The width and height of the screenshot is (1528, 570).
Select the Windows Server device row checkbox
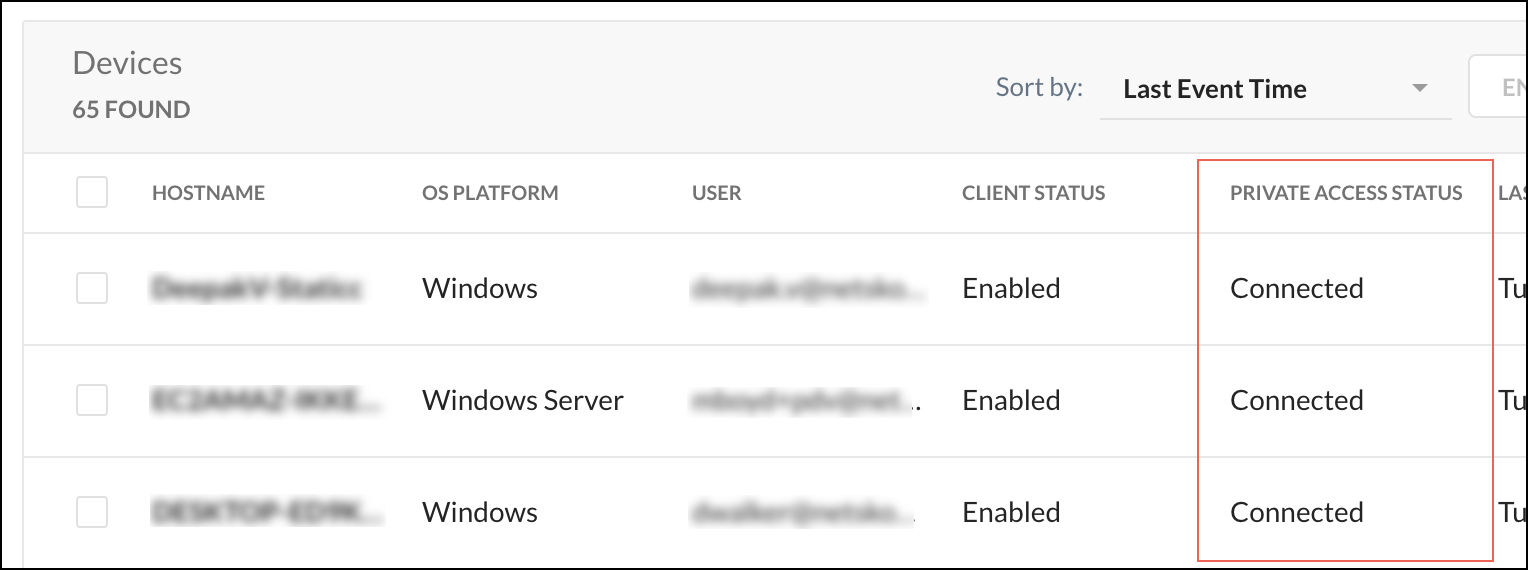point(92,400)
